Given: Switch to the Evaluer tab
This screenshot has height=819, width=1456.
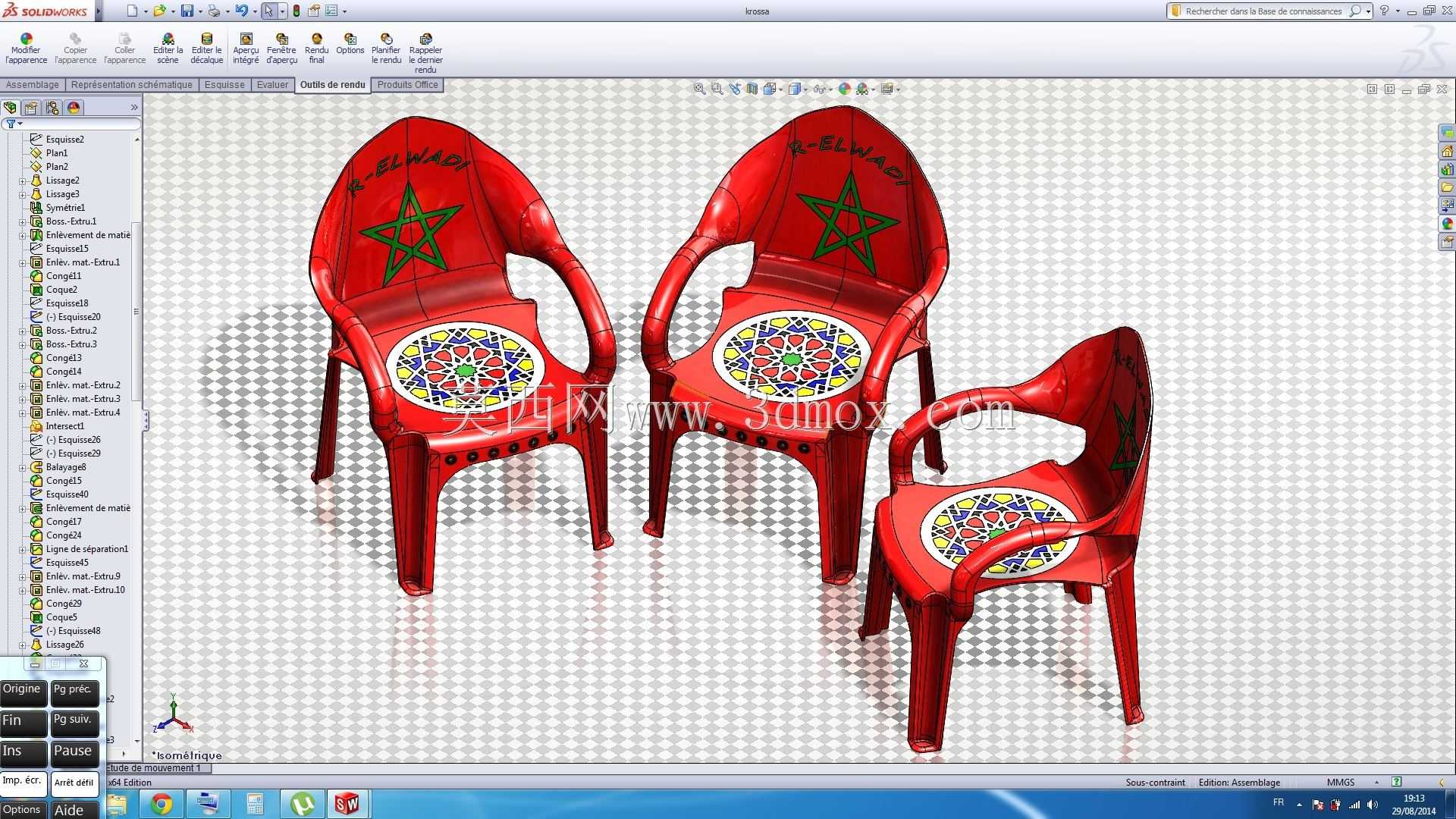Looking at the screenshot, I should tap(272, 85).
